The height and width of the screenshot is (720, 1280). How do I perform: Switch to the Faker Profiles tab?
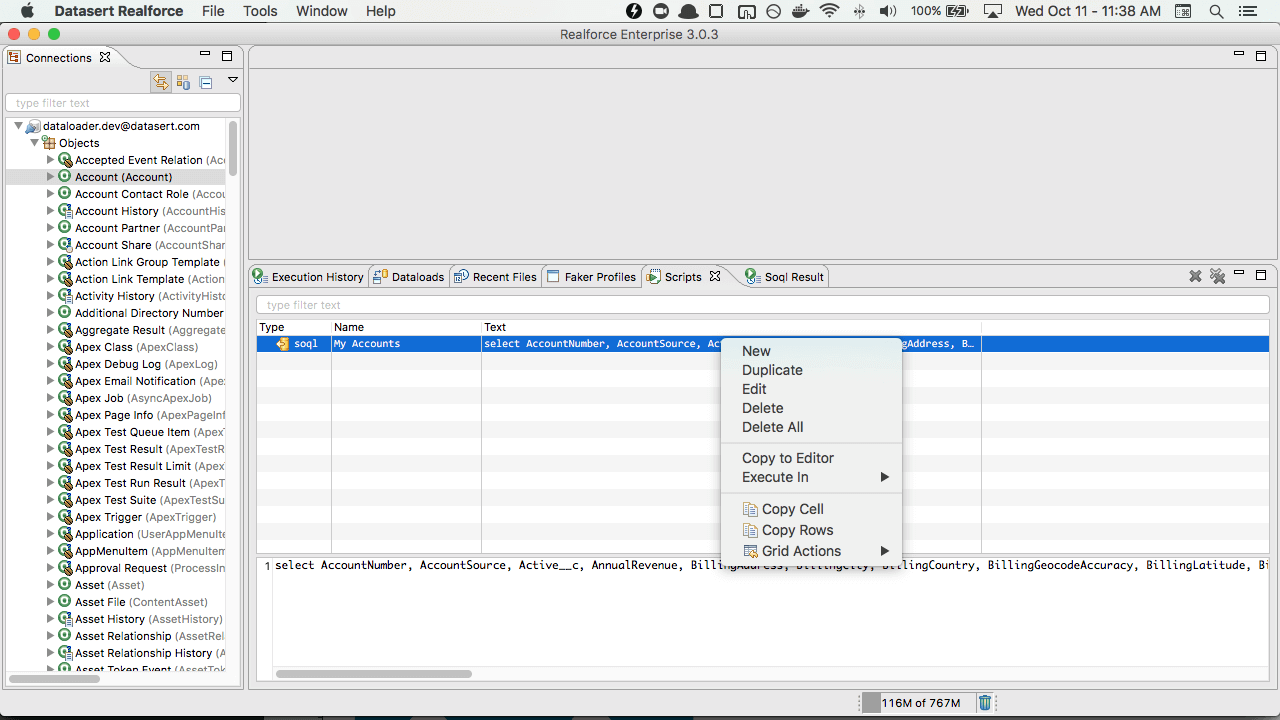592,277
